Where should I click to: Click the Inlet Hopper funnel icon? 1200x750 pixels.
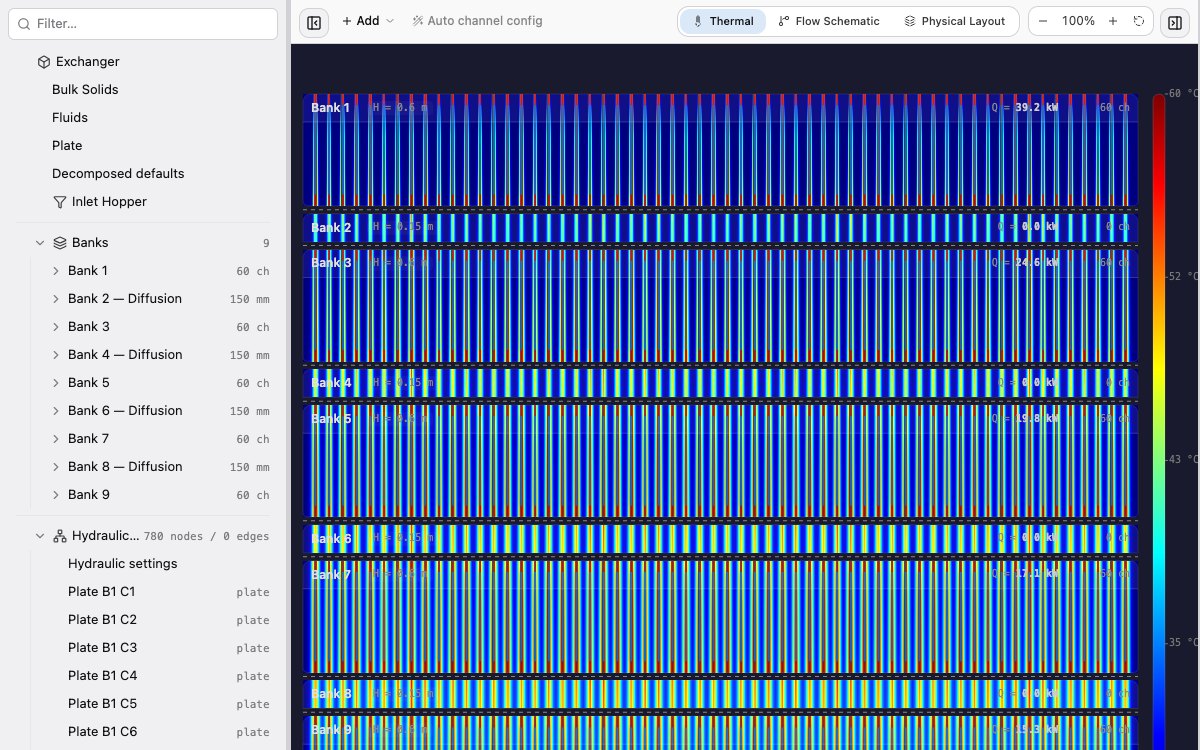coord(59,202)
